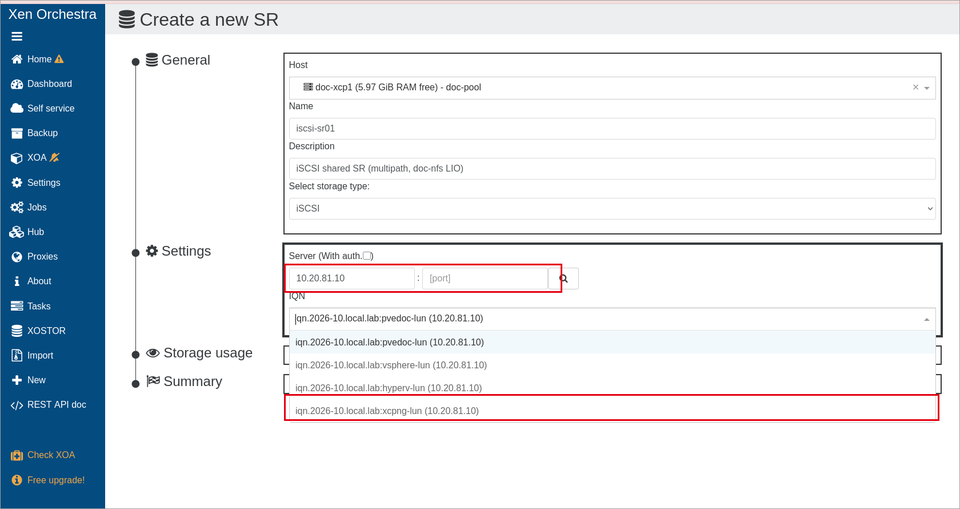Click the Hub cubes icon
The height and width of the screenshot is (509, 960).
click(x=17, y=232)
